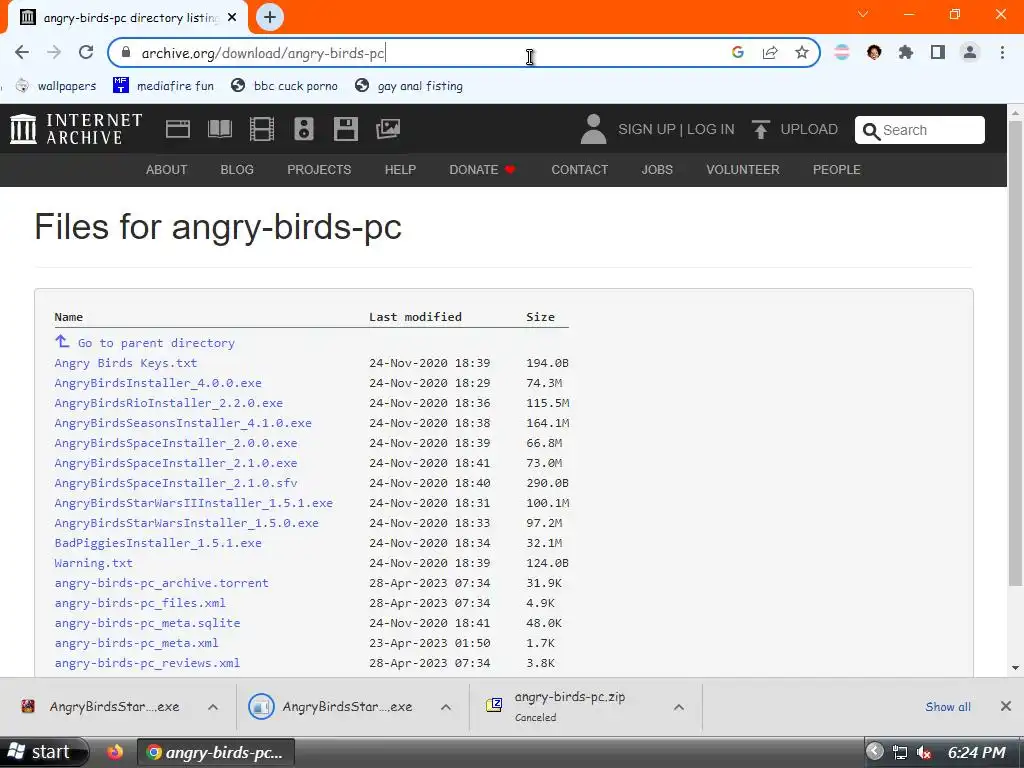Open angry-birds-pc_archive.torrent
The height and width of the screenshot is (768, 1024).
[161, 583]
